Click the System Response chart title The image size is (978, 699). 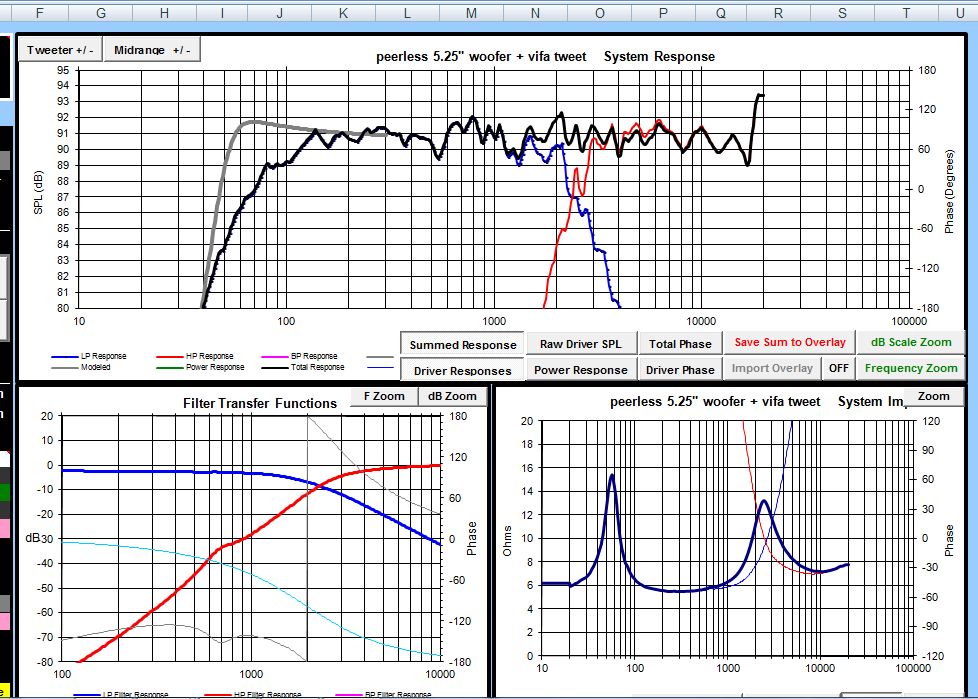tap(545, 57)
